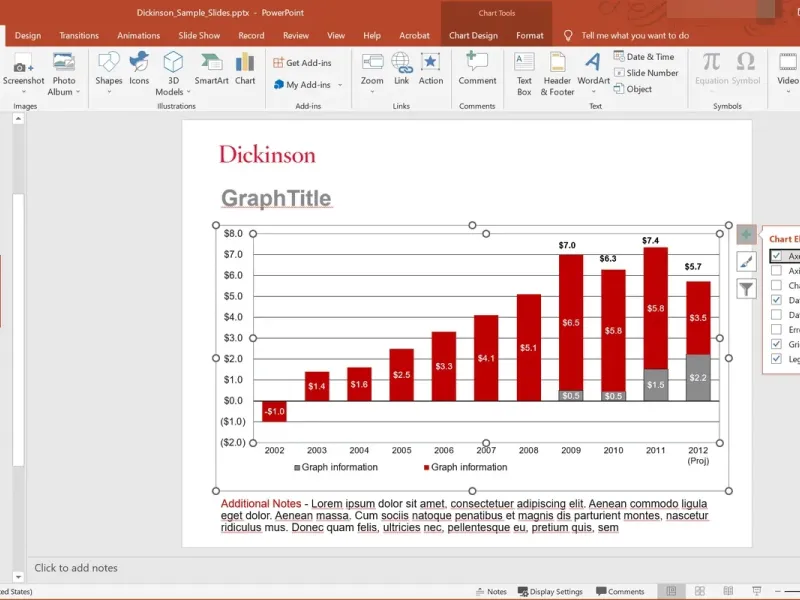Toggle sixth checkbox in Chart Elements list
Viewport: 800px width, 600px height.
(x=776, y=330)
